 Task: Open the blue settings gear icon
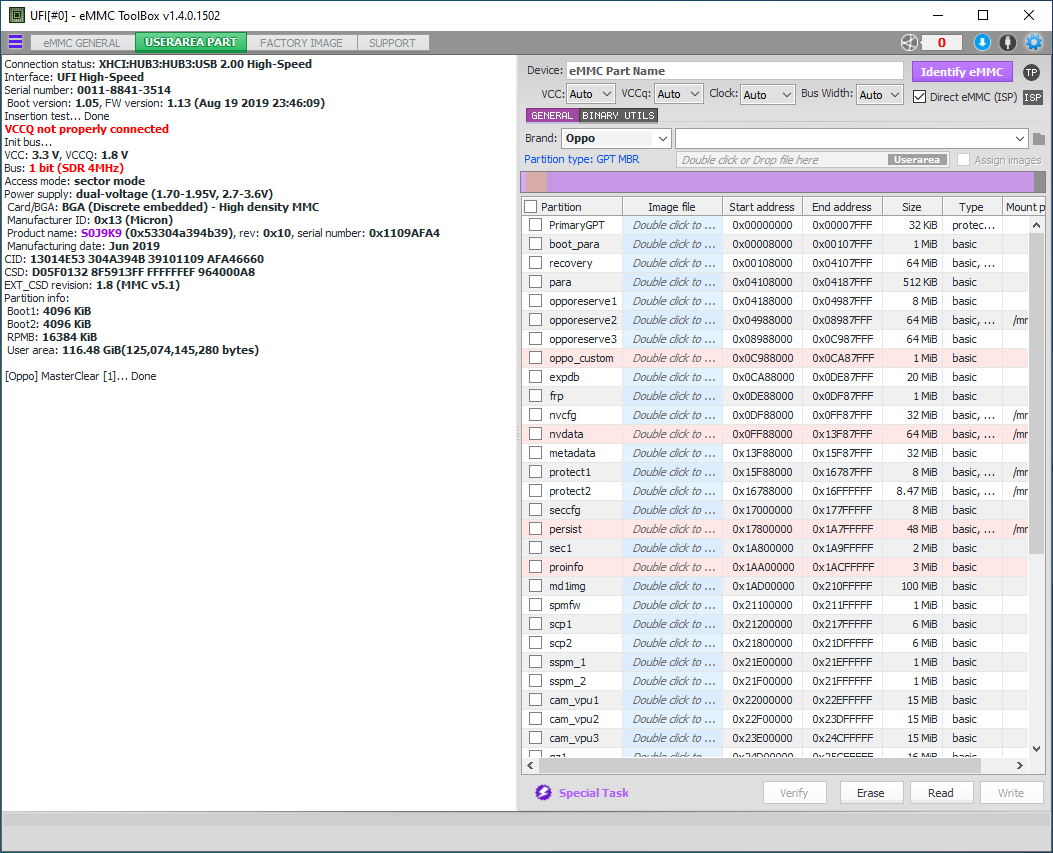click(1034, 42)
